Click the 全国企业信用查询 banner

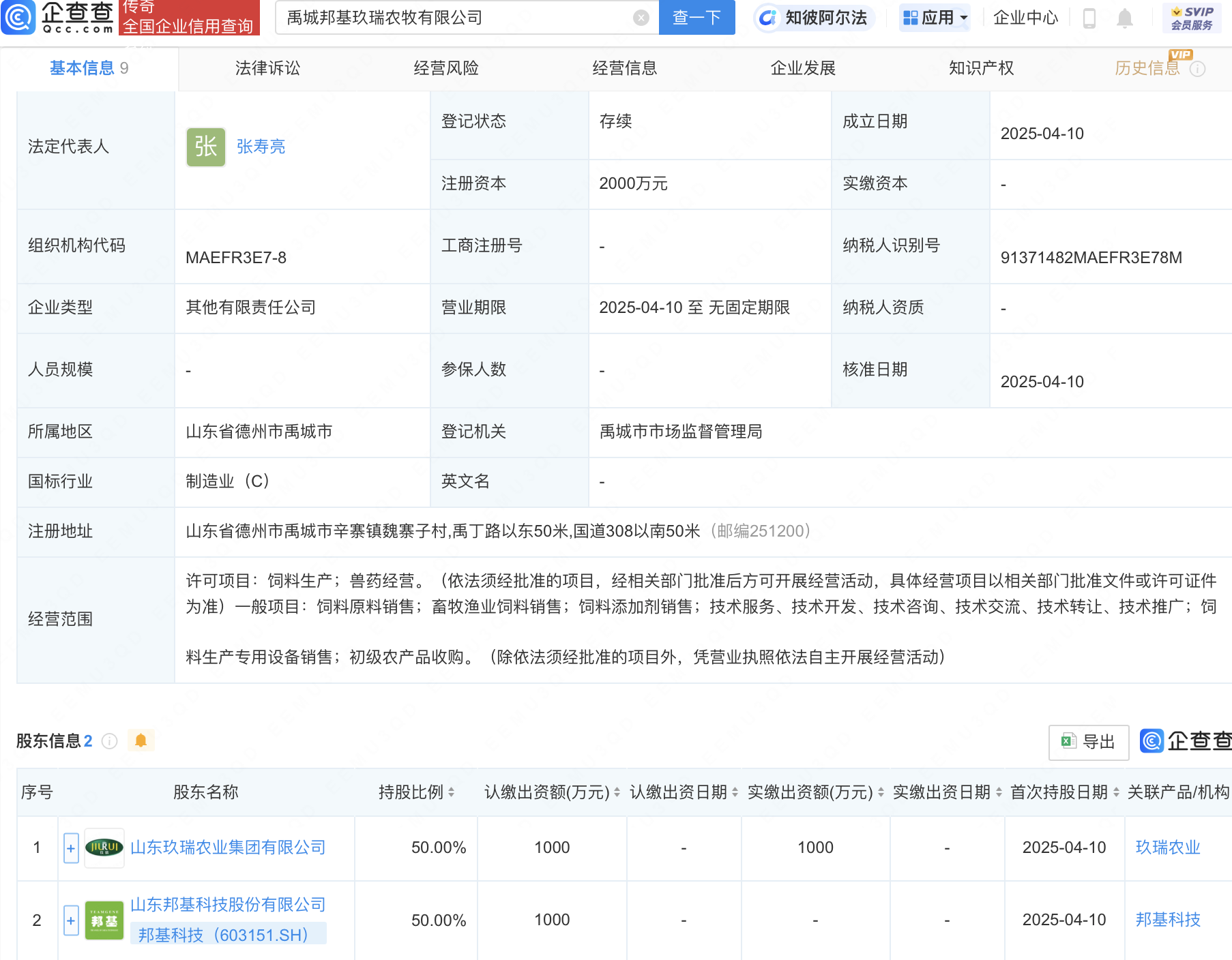189,18
